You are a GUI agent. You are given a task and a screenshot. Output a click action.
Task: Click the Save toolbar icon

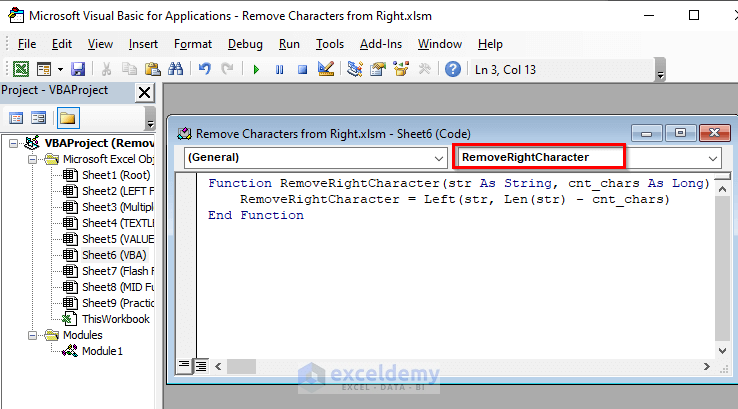point(78,69)
